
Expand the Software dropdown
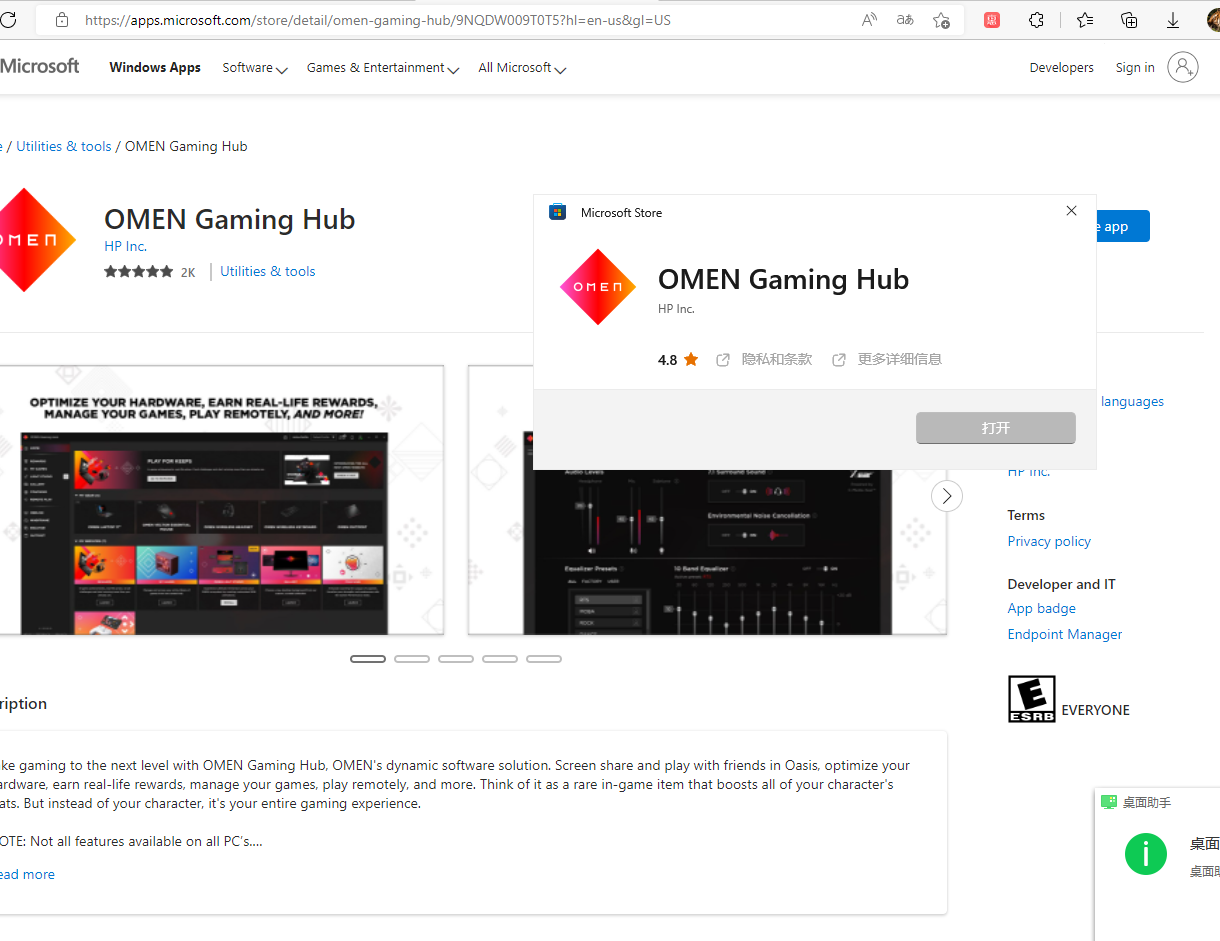[x=250, y=67]
